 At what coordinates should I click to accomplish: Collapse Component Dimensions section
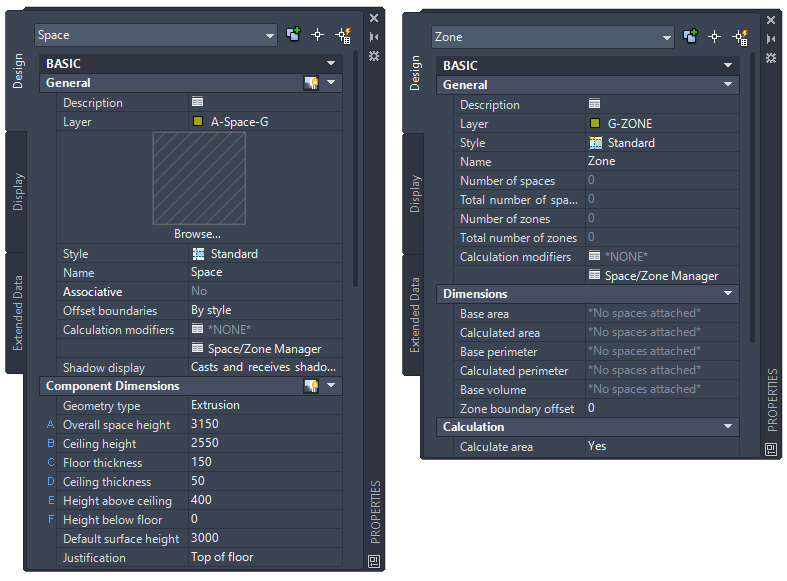tap(331, 385)
